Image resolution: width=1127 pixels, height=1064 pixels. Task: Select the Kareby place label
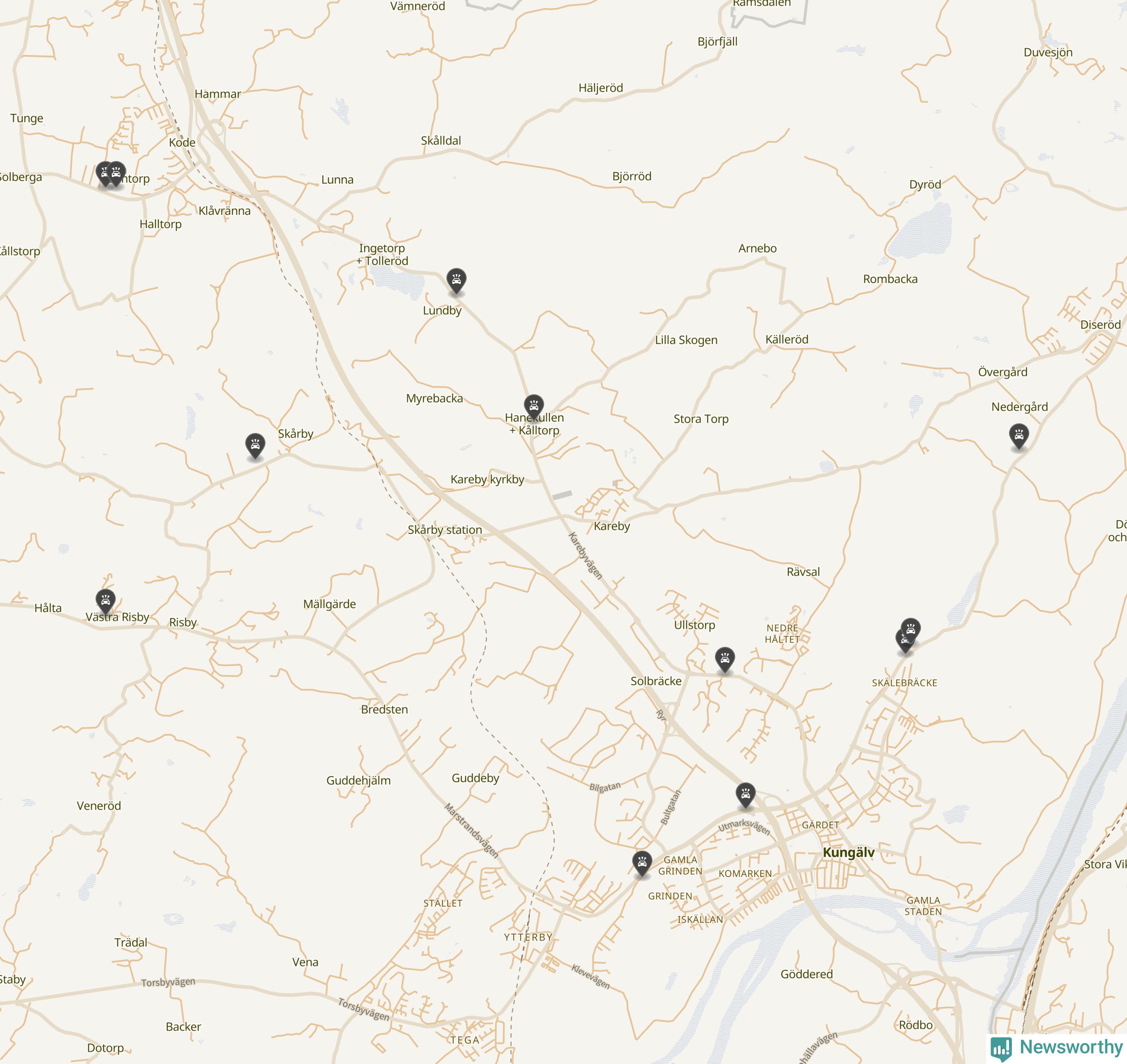(612, 526)
